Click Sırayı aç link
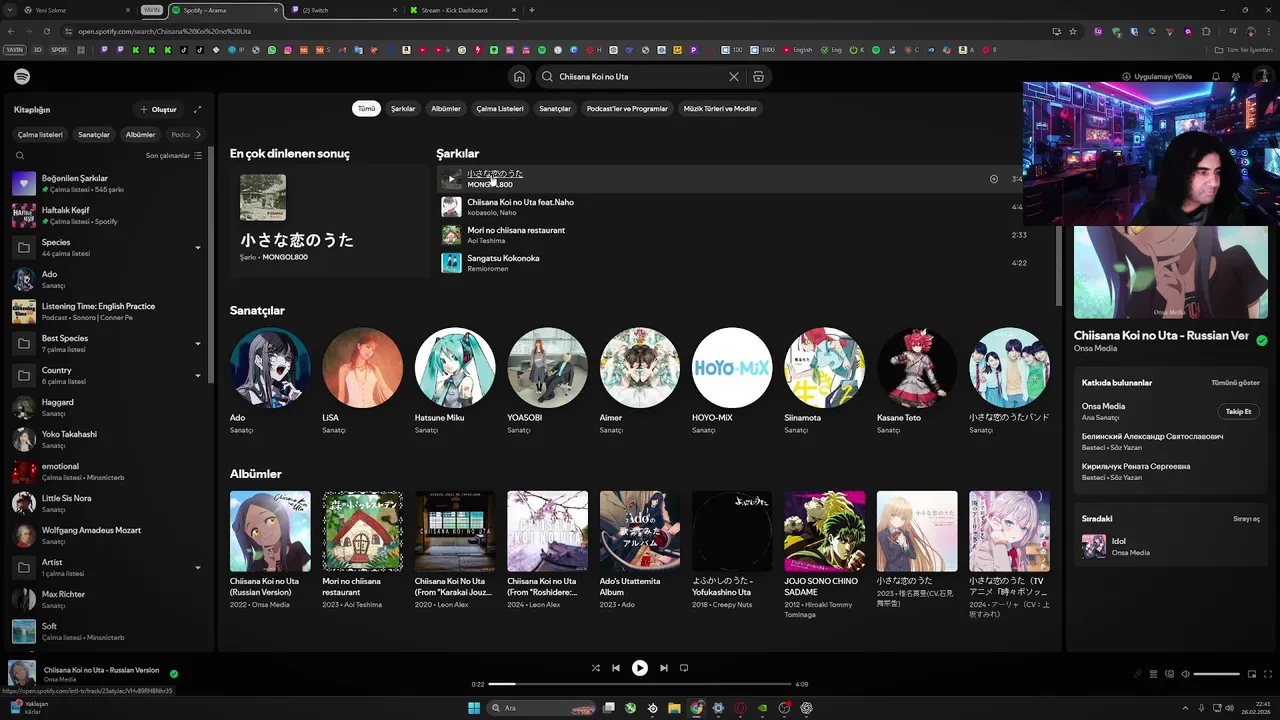This screenshot has height=720, width=1280. (x=1246, y=519)
